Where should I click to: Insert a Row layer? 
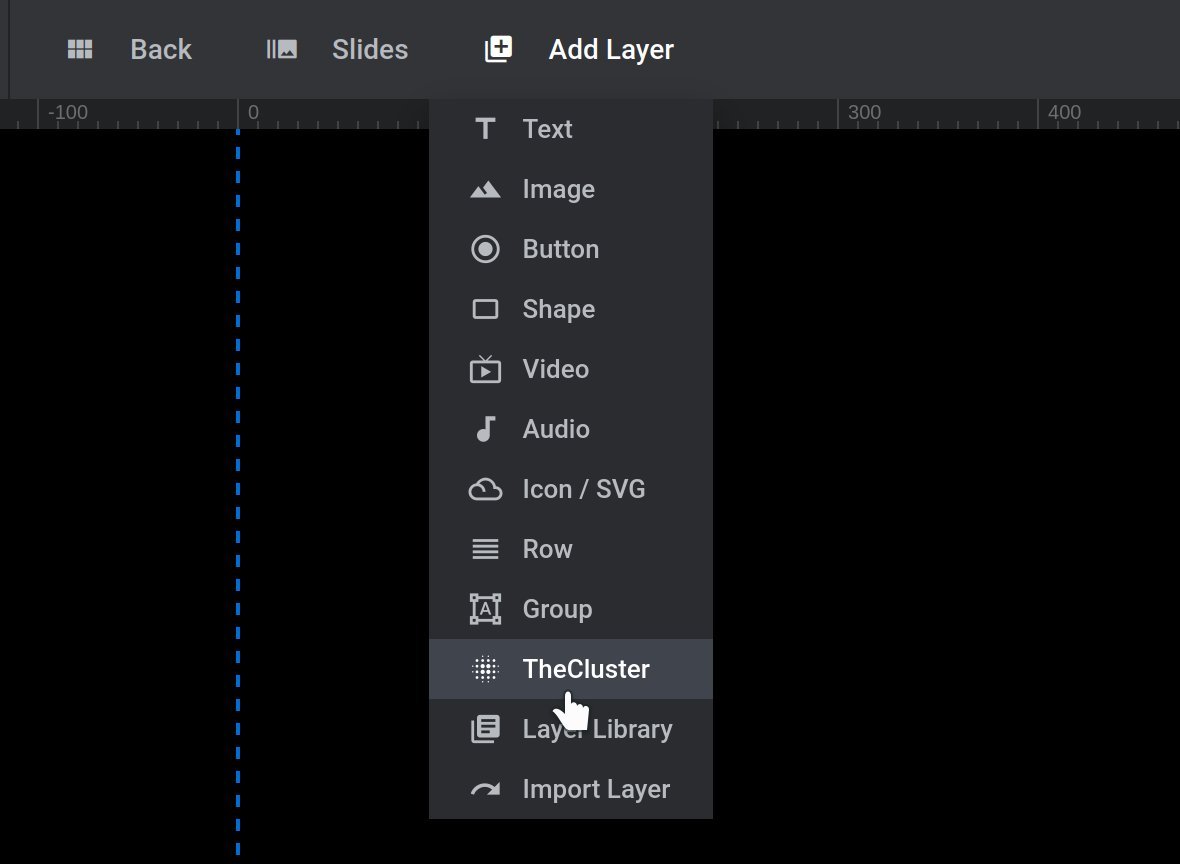pos(570,549)
